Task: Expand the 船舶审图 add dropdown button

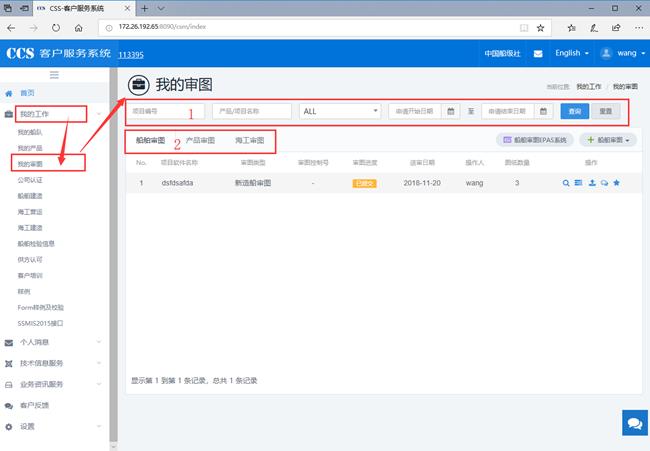Action: click(x=609, y=141)
